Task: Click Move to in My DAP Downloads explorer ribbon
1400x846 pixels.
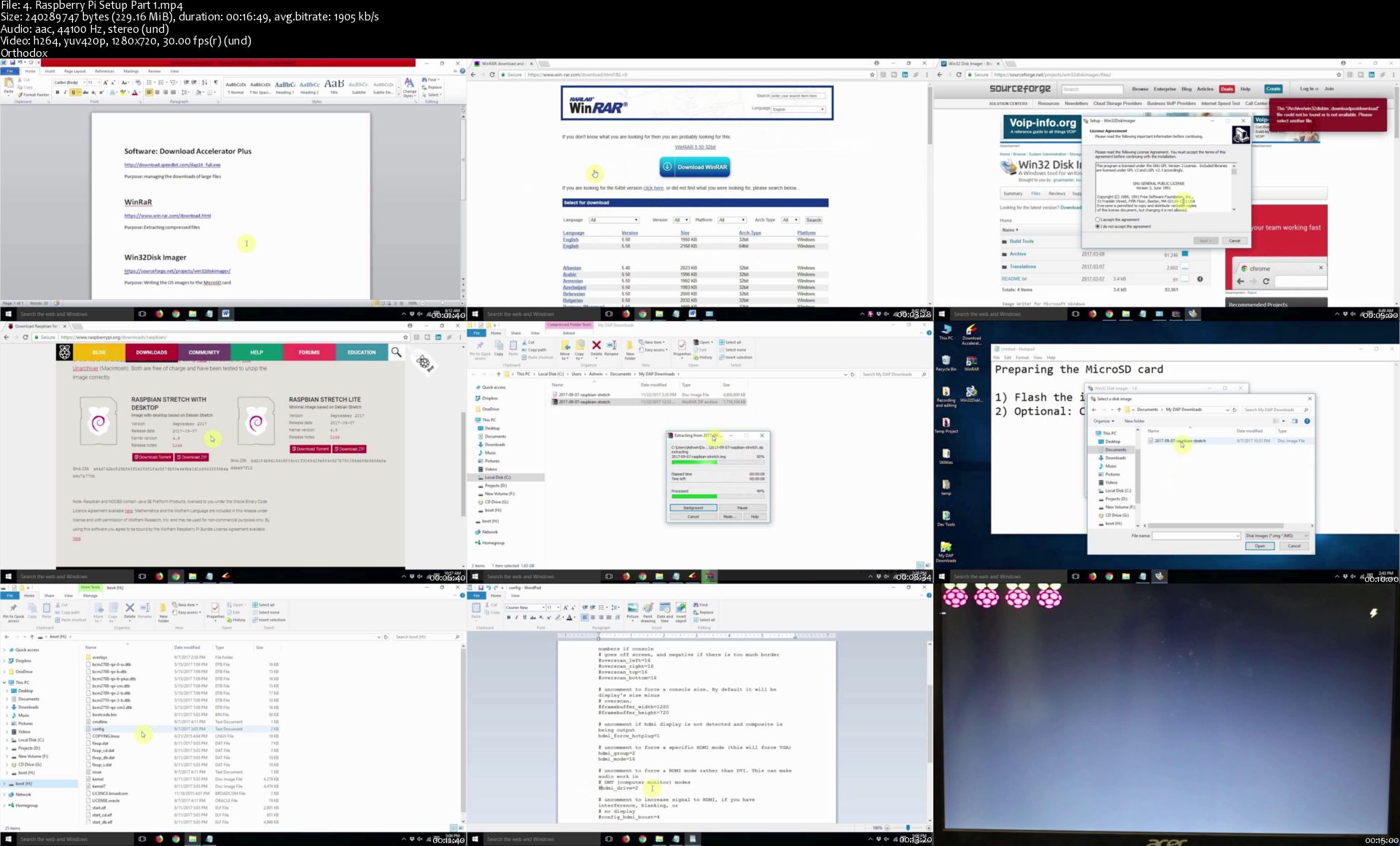Action: point(565,349)
